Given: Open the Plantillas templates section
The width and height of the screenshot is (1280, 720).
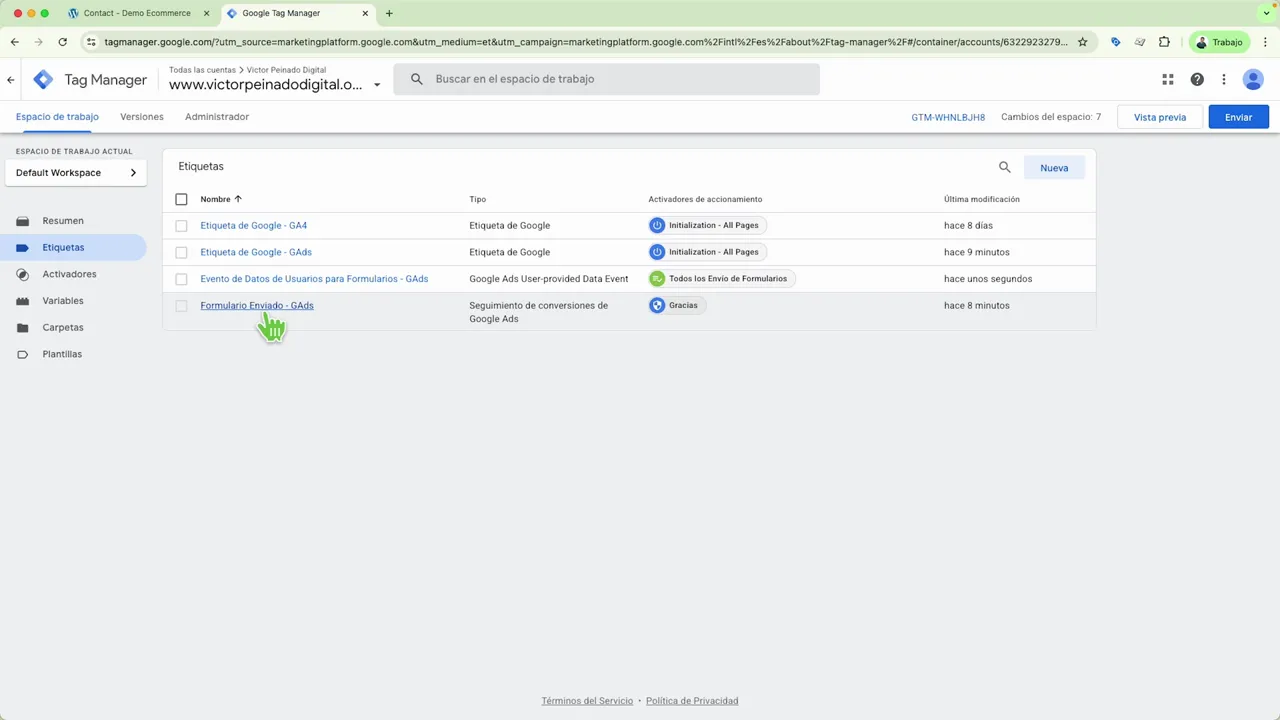Looking at the screenshot, I should tap(61, 354).
